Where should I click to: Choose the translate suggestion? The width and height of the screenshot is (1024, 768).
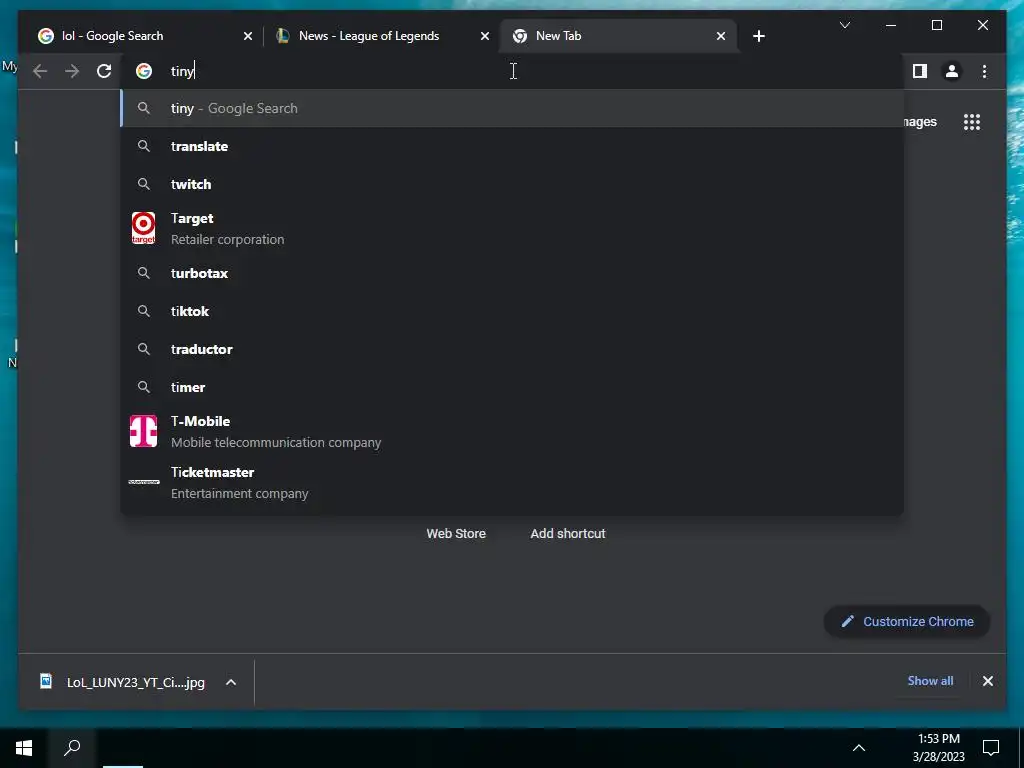(x=512, y=146)
